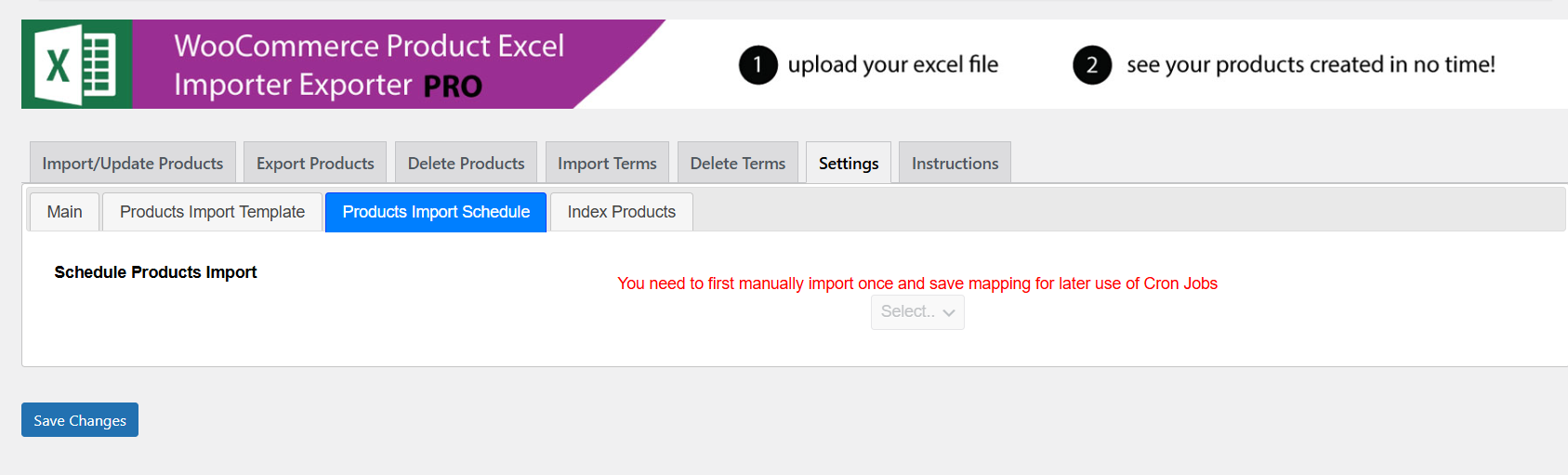Switch to the Main settings sub-tab
The width and height of the screenshot is (1568, 475).
pyautogui.click(x=64, y=212)
